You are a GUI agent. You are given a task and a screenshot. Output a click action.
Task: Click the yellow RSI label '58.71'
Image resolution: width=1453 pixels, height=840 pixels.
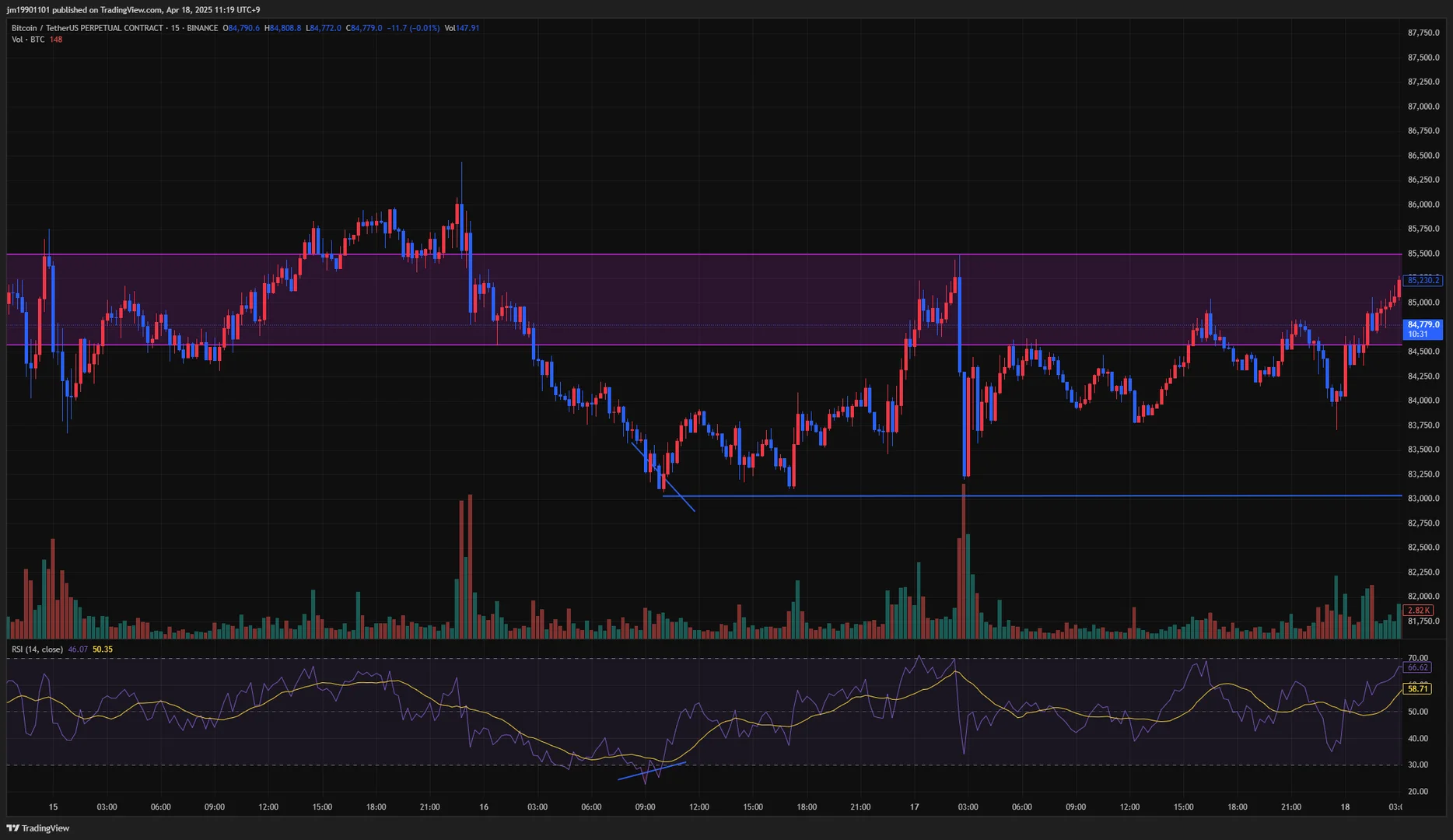[x=1418, y=688]
